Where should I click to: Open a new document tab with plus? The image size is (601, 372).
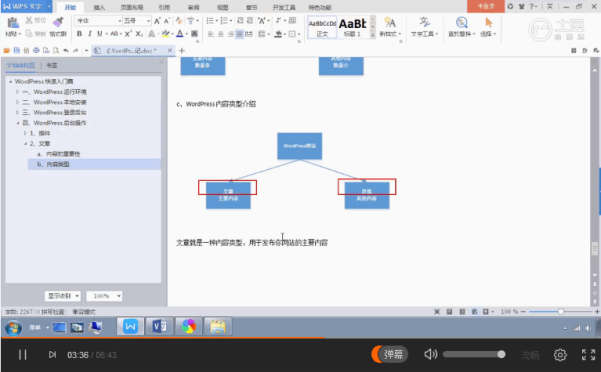coord(182,50)
